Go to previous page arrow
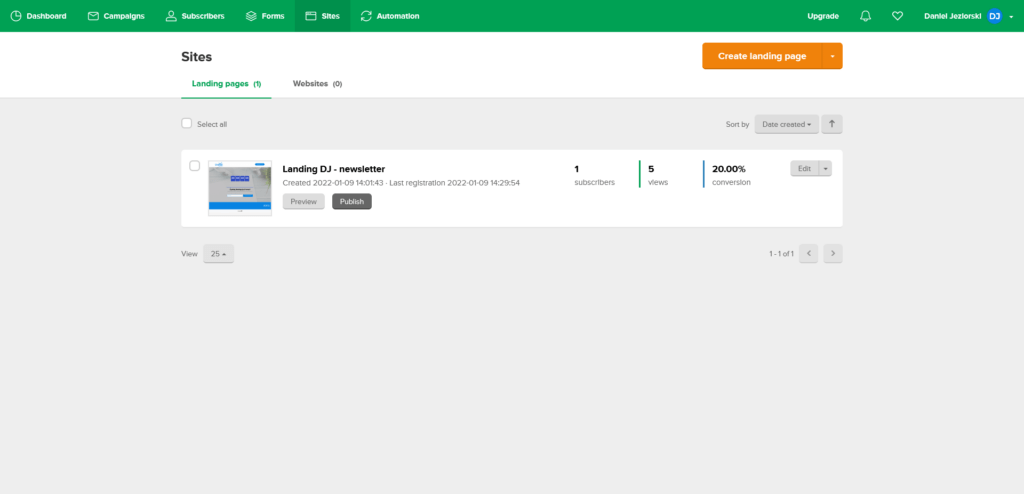Viewport: 1024px width, 494px height. (x=808, y=254)
